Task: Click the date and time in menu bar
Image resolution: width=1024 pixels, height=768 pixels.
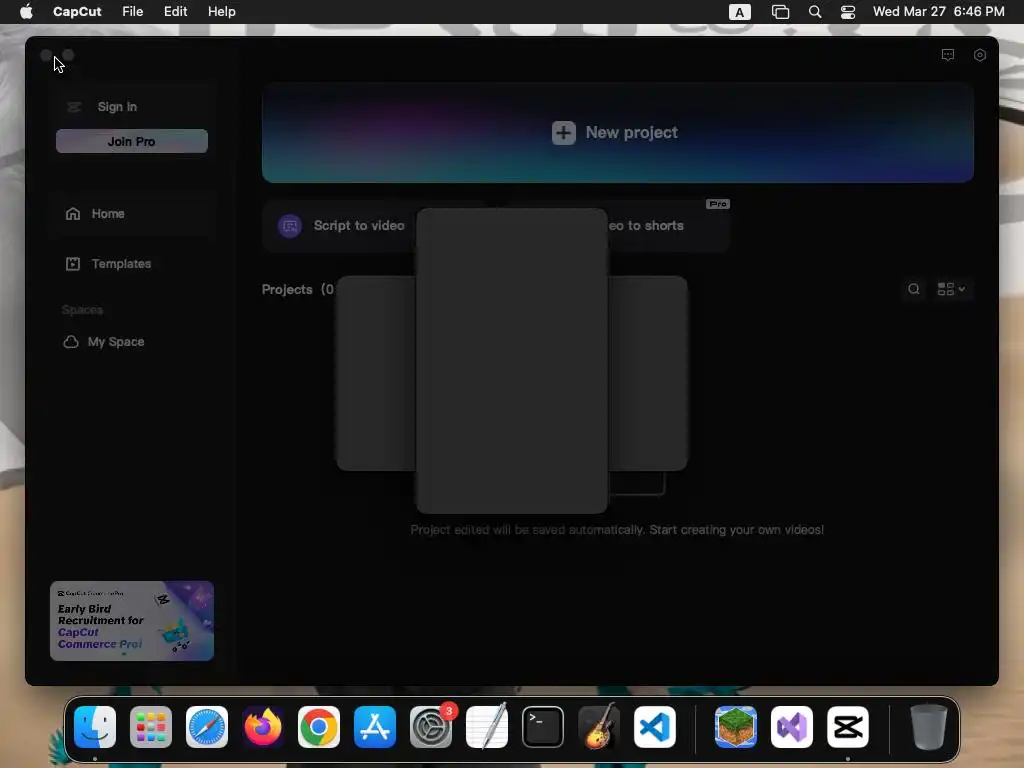Action: point(938,12)
